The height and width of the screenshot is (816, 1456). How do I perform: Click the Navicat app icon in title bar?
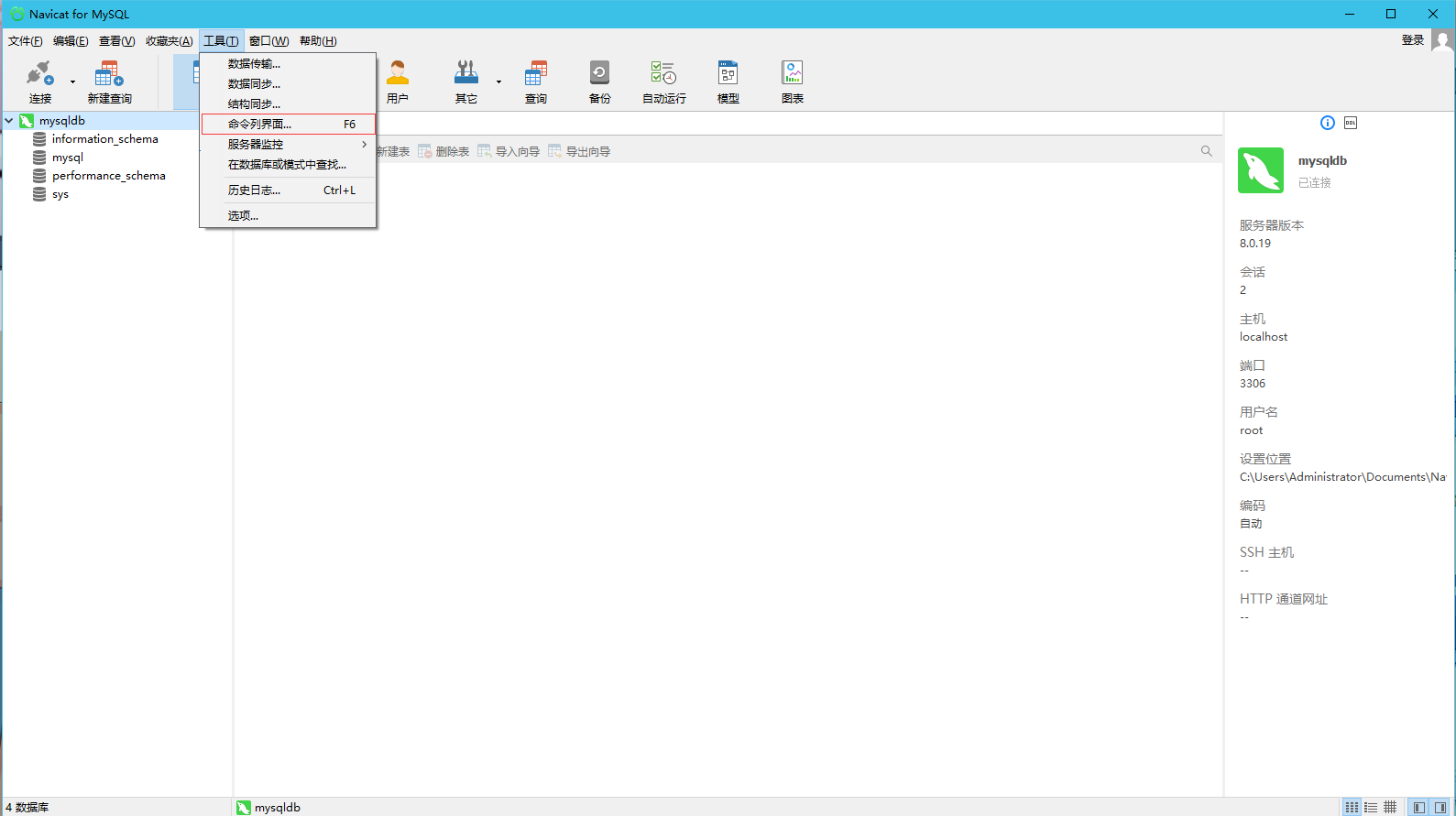[x=16, y=14]
